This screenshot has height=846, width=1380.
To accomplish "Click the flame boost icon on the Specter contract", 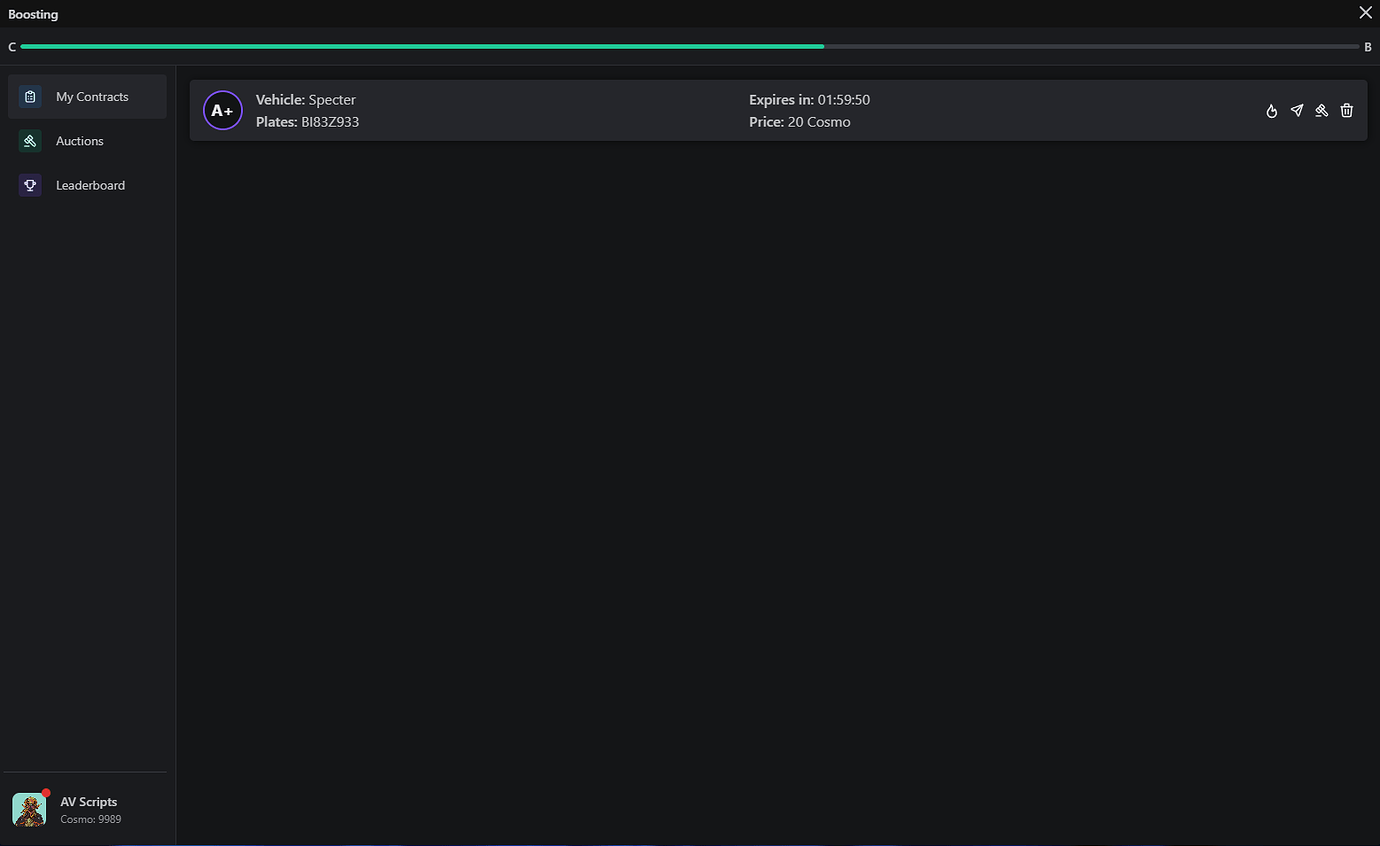I will tap(1271, 110).
